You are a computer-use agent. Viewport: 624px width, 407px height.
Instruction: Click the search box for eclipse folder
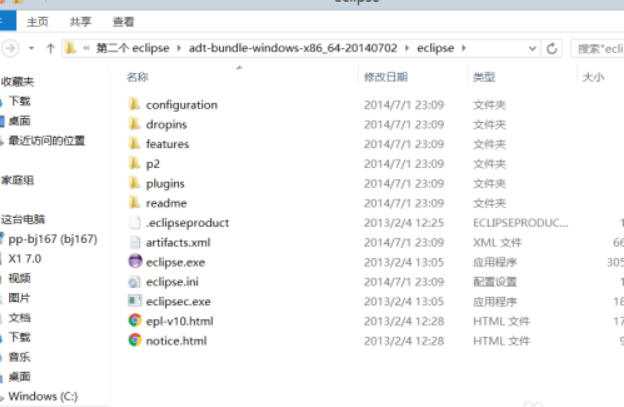(598, 49)
